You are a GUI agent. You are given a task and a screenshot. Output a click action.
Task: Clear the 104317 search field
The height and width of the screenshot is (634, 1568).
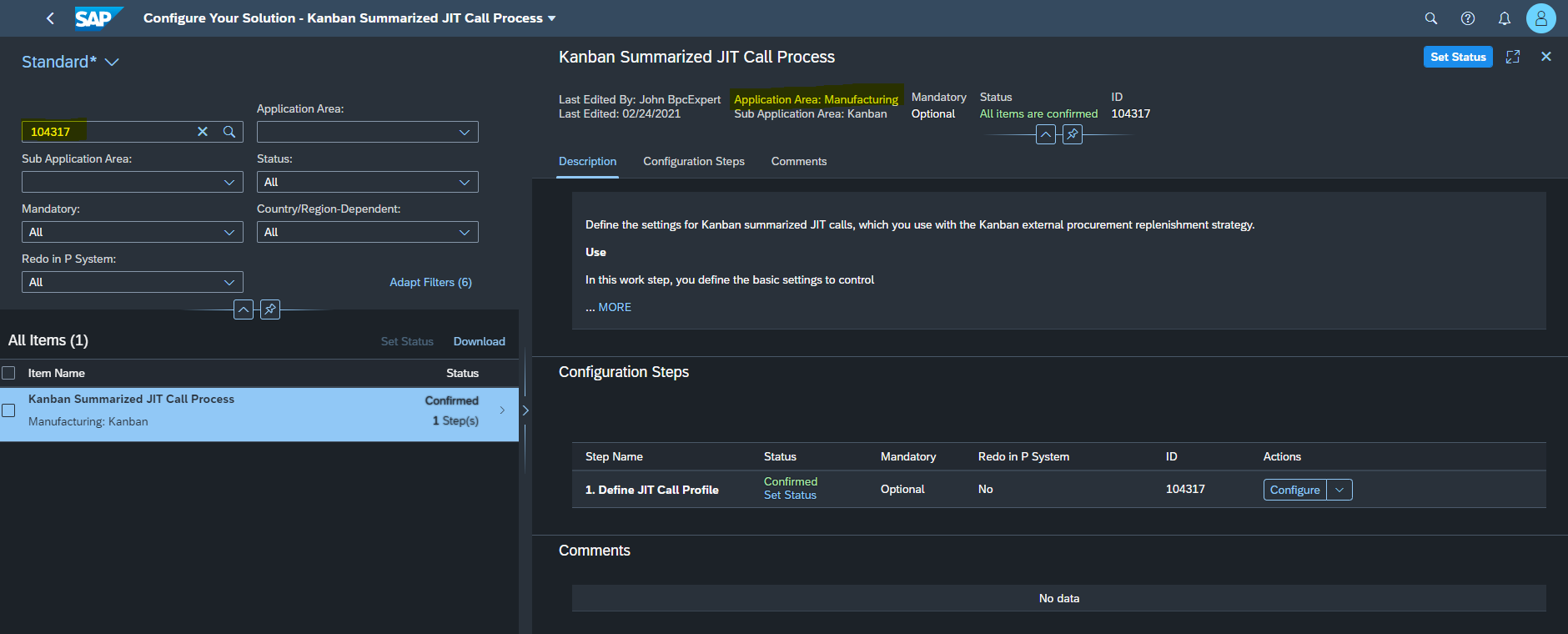click(203, 132)
